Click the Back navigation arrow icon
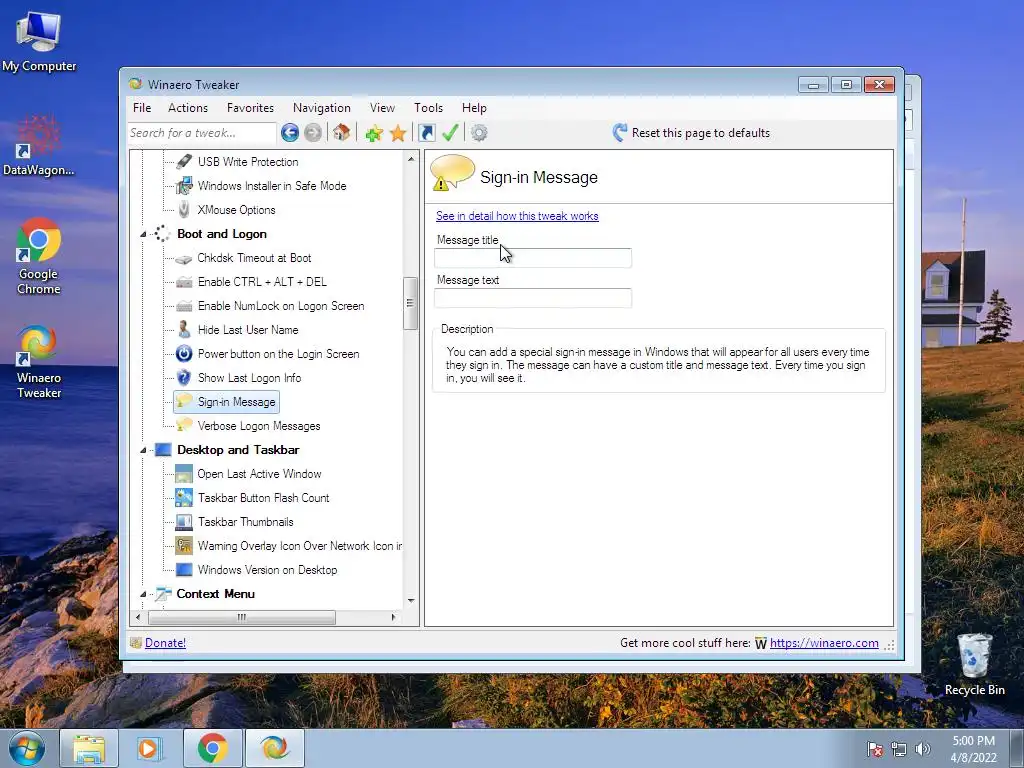This screenshot has width=1024, height=768. click(x=290, y=133)
